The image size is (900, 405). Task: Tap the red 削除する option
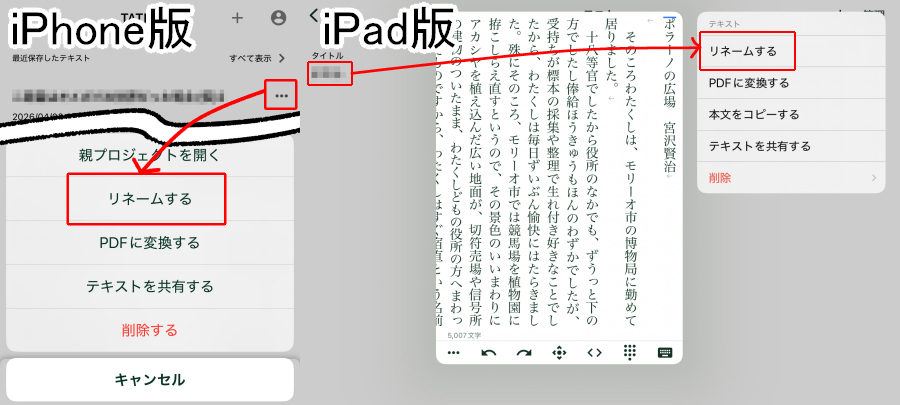tap(150, 329)
